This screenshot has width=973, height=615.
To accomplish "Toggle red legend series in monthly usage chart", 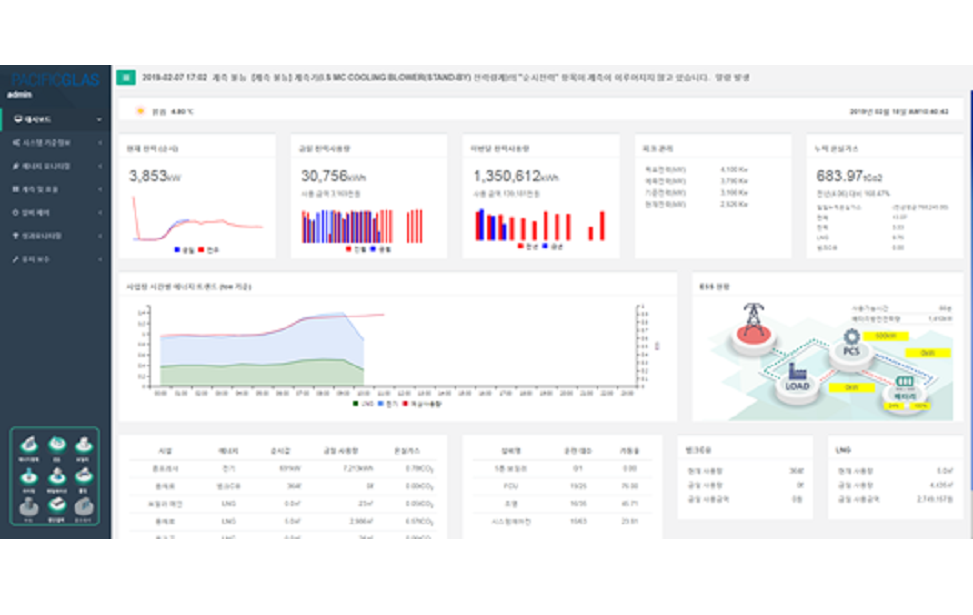I will pos(520,247).
